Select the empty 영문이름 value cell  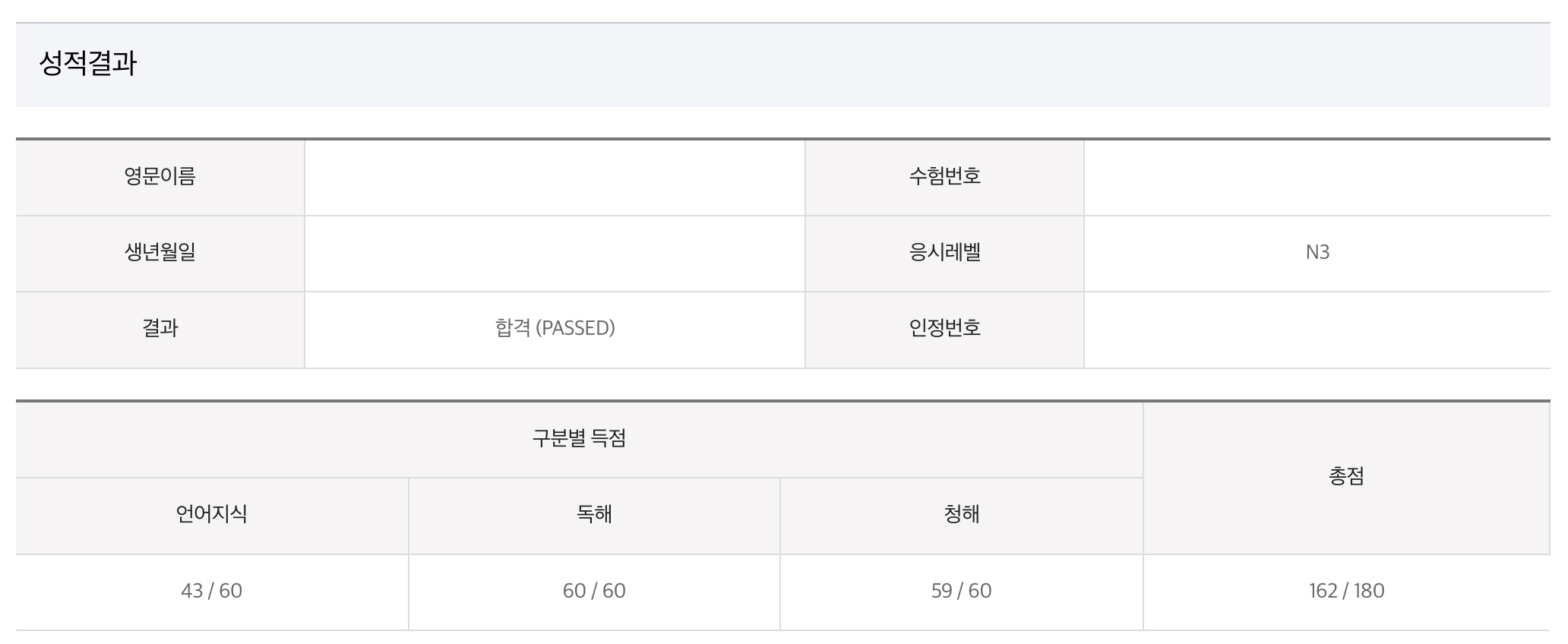pos(555,177)
